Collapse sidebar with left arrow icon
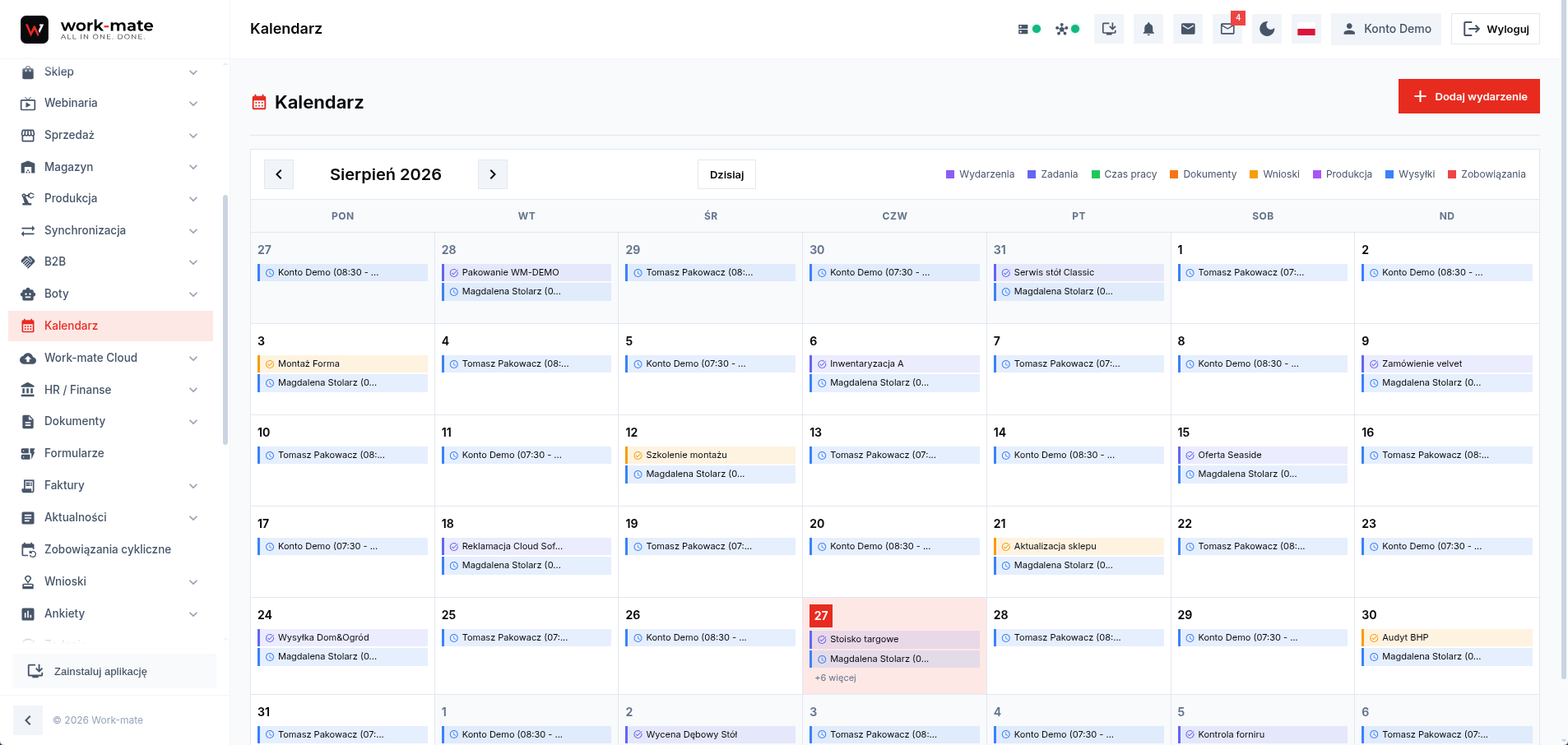Image resolution: width=1568 pixels, height=745 pixels. 28,720
